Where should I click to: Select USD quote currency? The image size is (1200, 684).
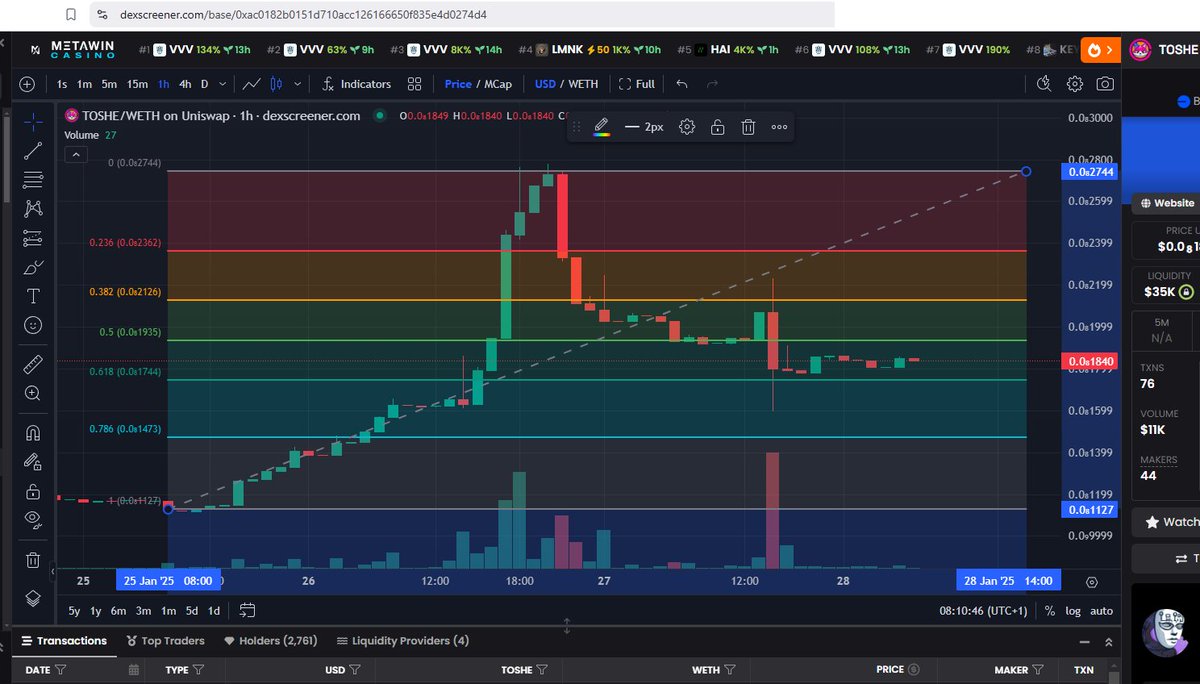coord(545,84)
